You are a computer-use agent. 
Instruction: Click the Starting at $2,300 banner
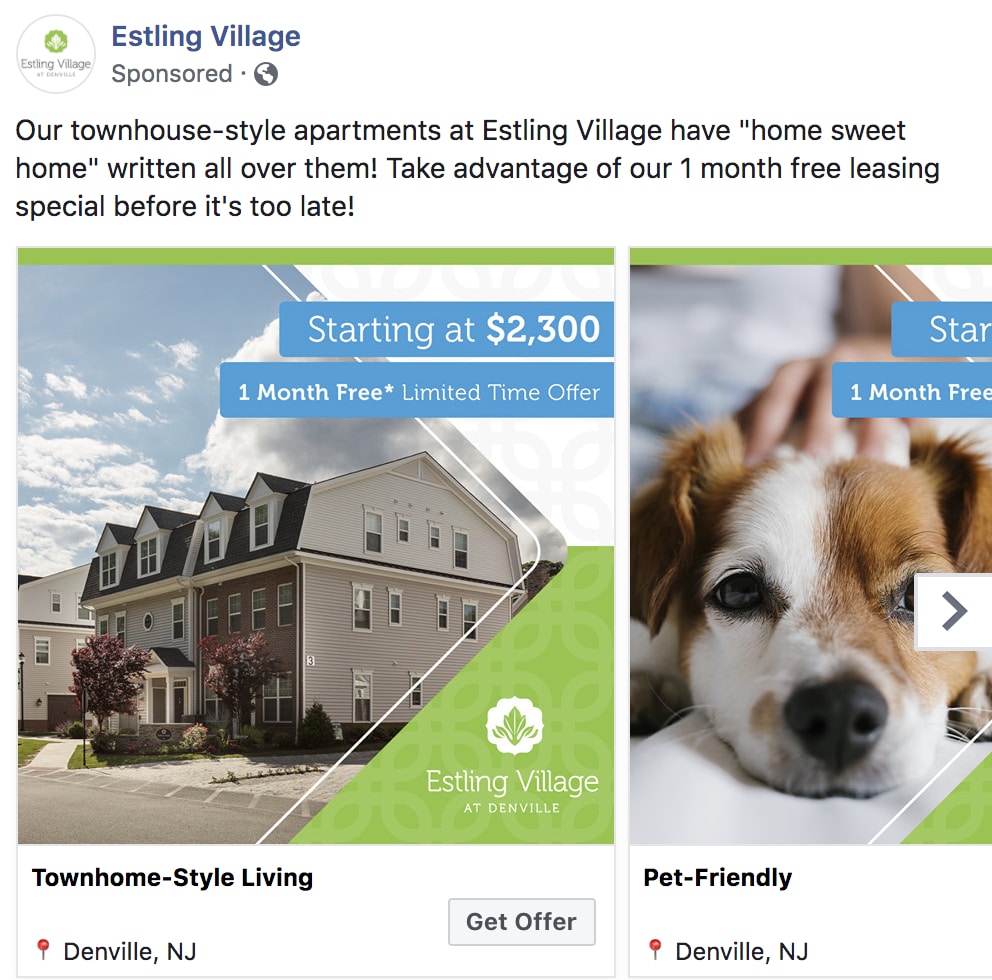point(447,329)
